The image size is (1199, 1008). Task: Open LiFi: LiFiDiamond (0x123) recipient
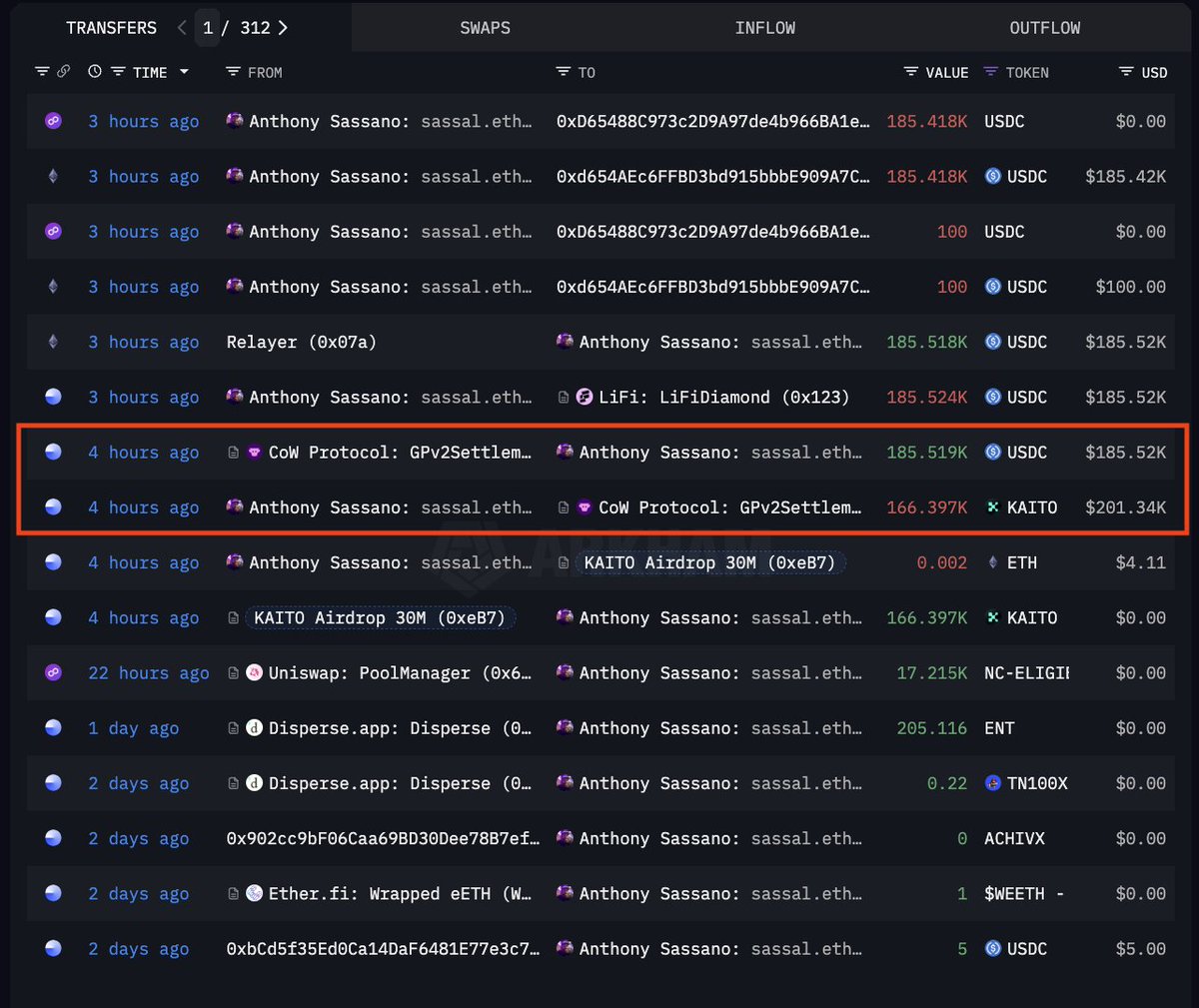tap(724, 397)
